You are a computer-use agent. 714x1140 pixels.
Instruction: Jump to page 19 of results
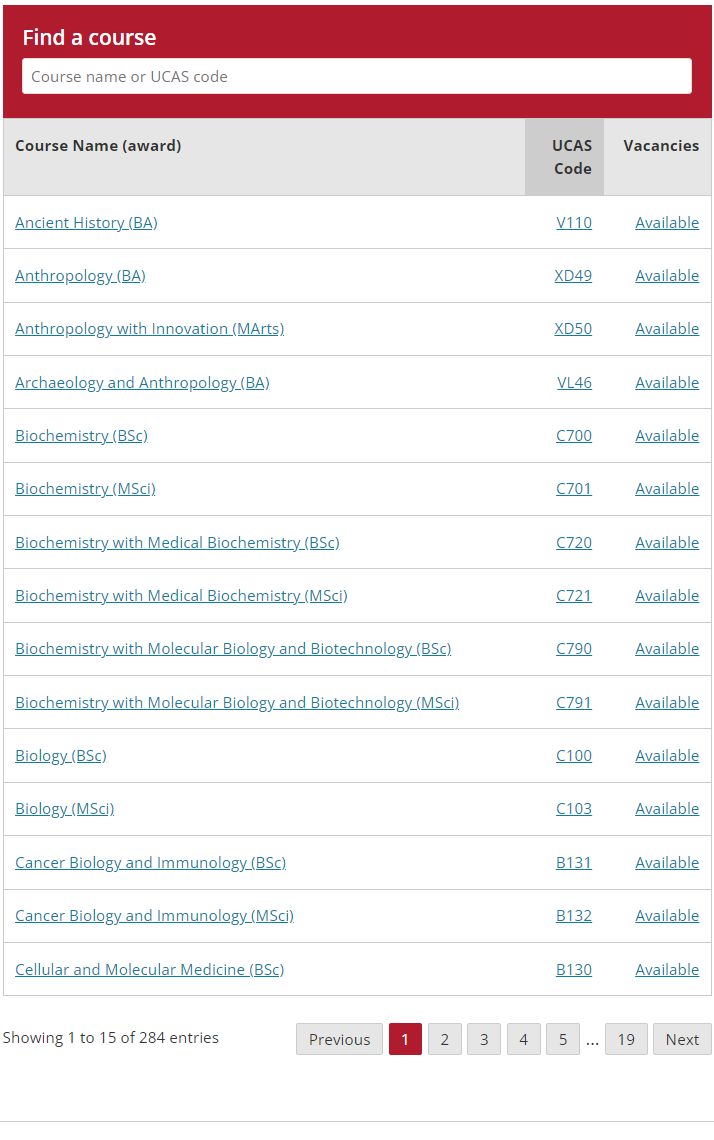tap(626, 1039)
